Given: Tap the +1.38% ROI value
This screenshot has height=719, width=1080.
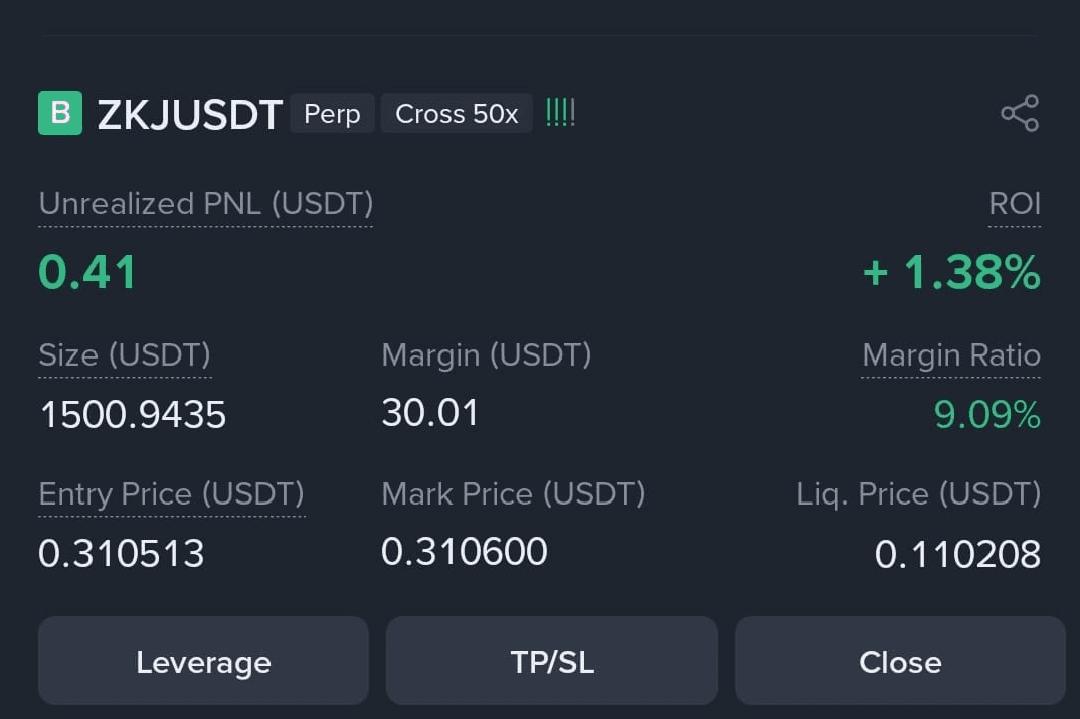Looking at the screenshot, I should [952, 272].
